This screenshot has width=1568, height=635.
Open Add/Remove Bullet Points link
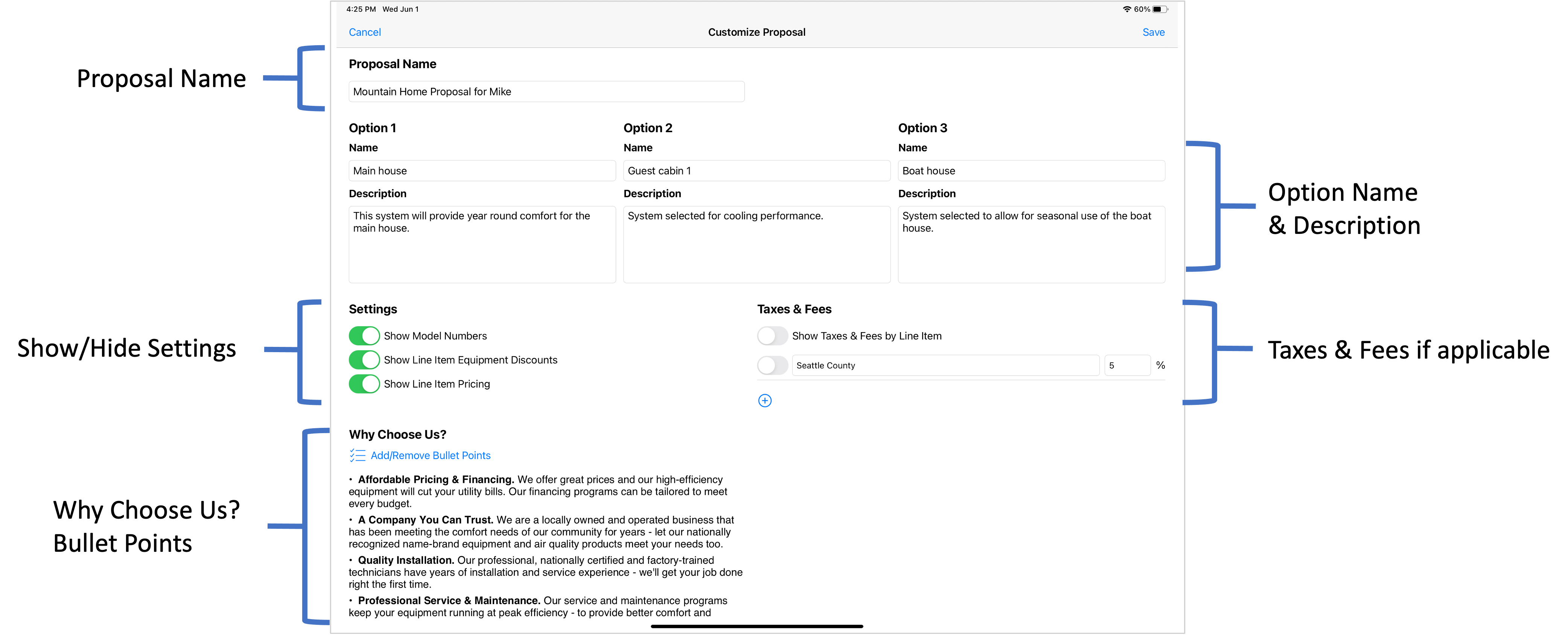pos(430,455)
